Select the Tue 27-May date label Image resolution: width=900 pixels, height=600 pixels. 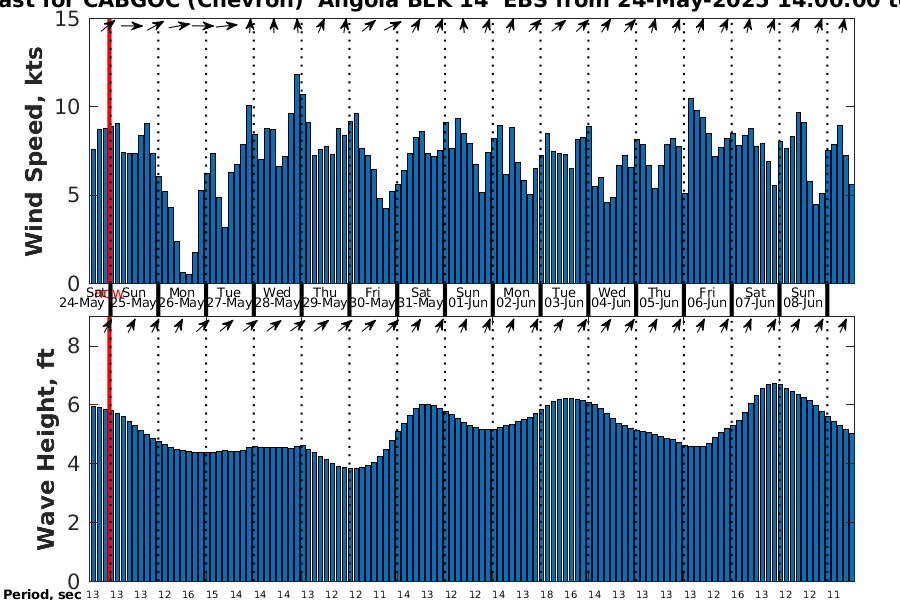pos(229,297)
